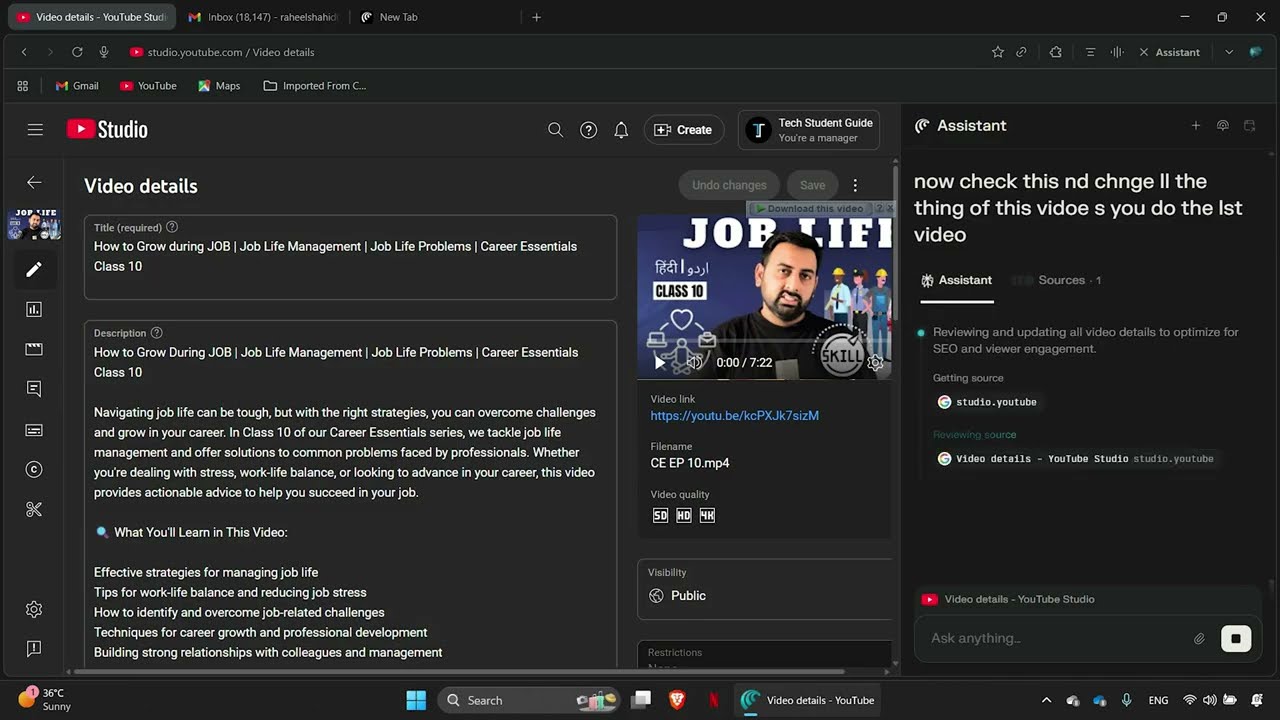Open the browser apps grid icon
This screenshot has height=720, width=1280.
(23, 86)
